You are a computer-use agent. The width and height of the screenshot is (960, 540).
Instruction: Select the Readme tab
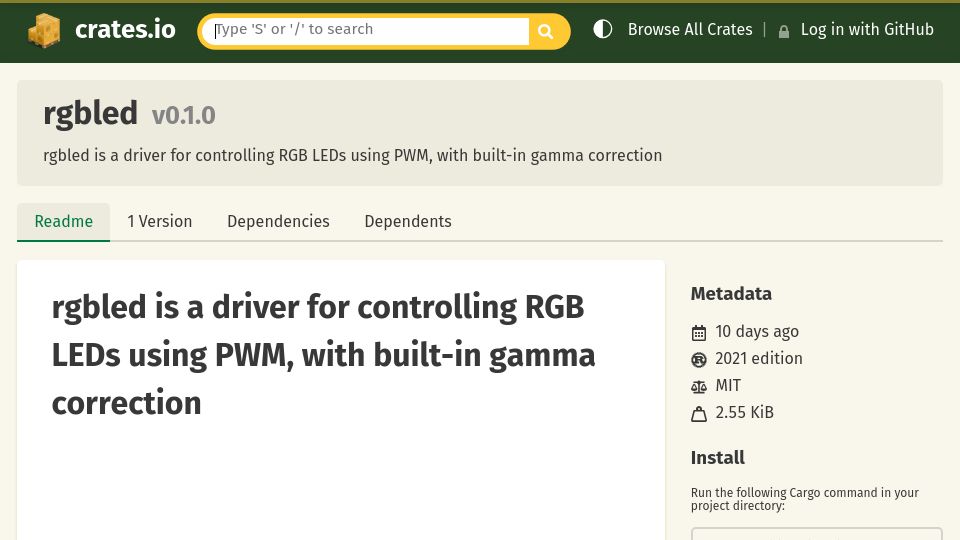[64, 222]
